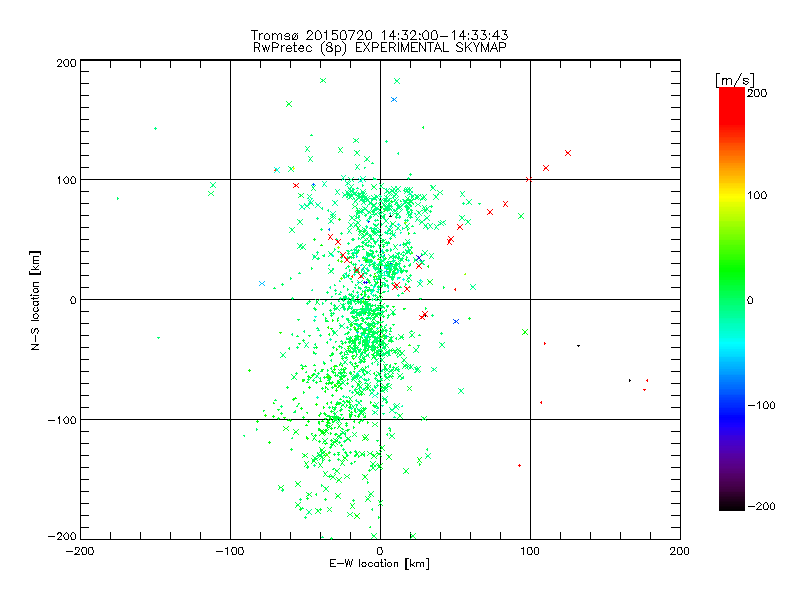Click the -200 tick label on E-W axis
This screenshot has width=800, height=600.
(x=80, y=551)
